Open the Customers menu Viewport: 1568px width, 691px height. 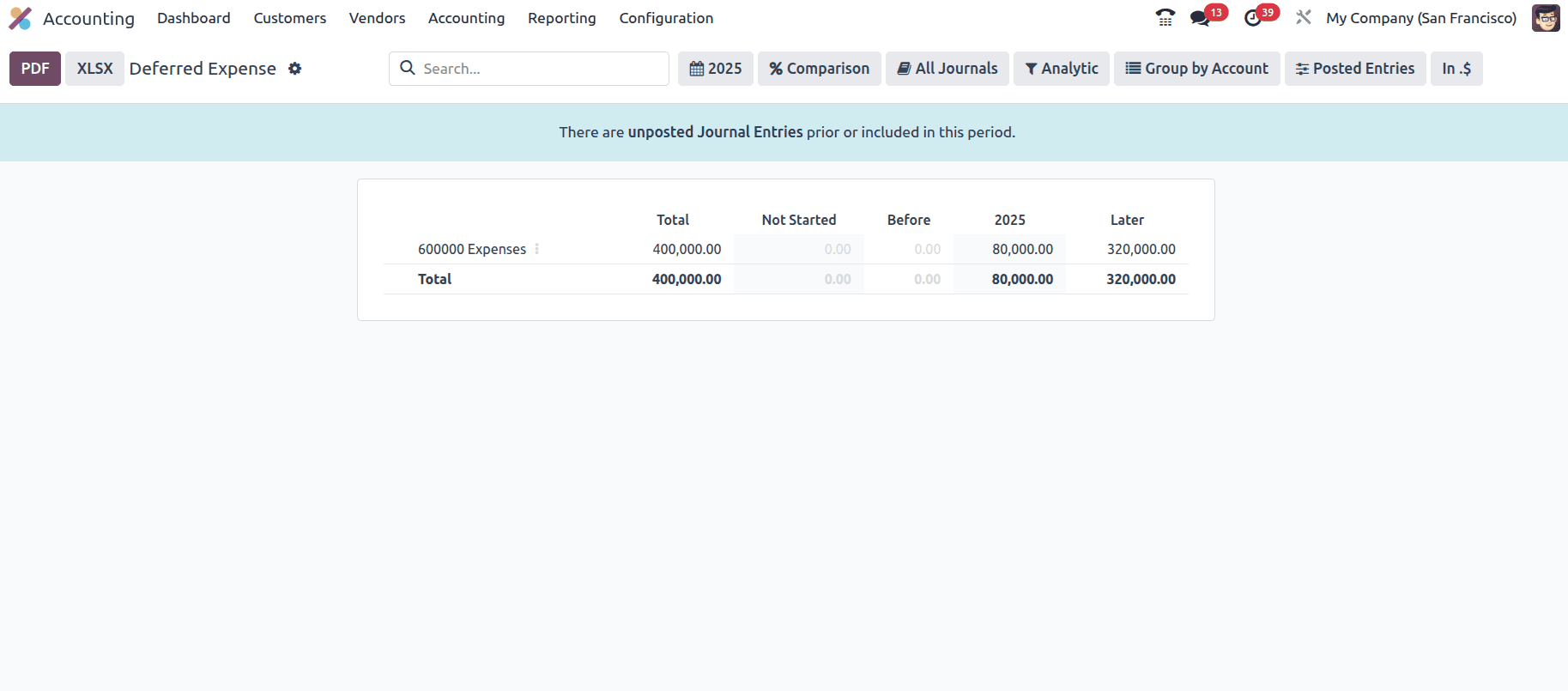(x=290, y=18)
